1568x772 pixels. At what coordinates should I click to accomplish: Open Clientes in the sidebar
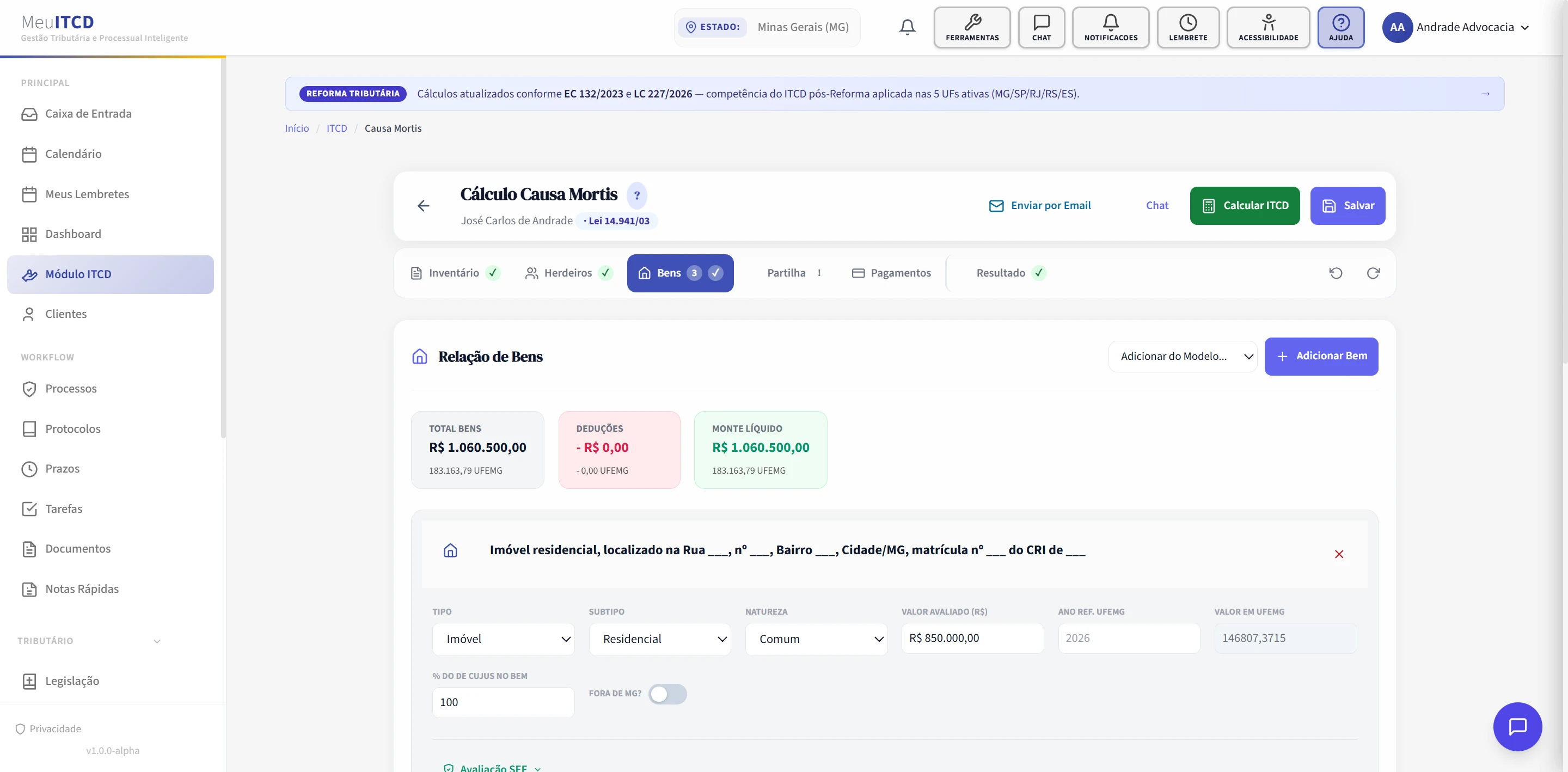(111, 314)
